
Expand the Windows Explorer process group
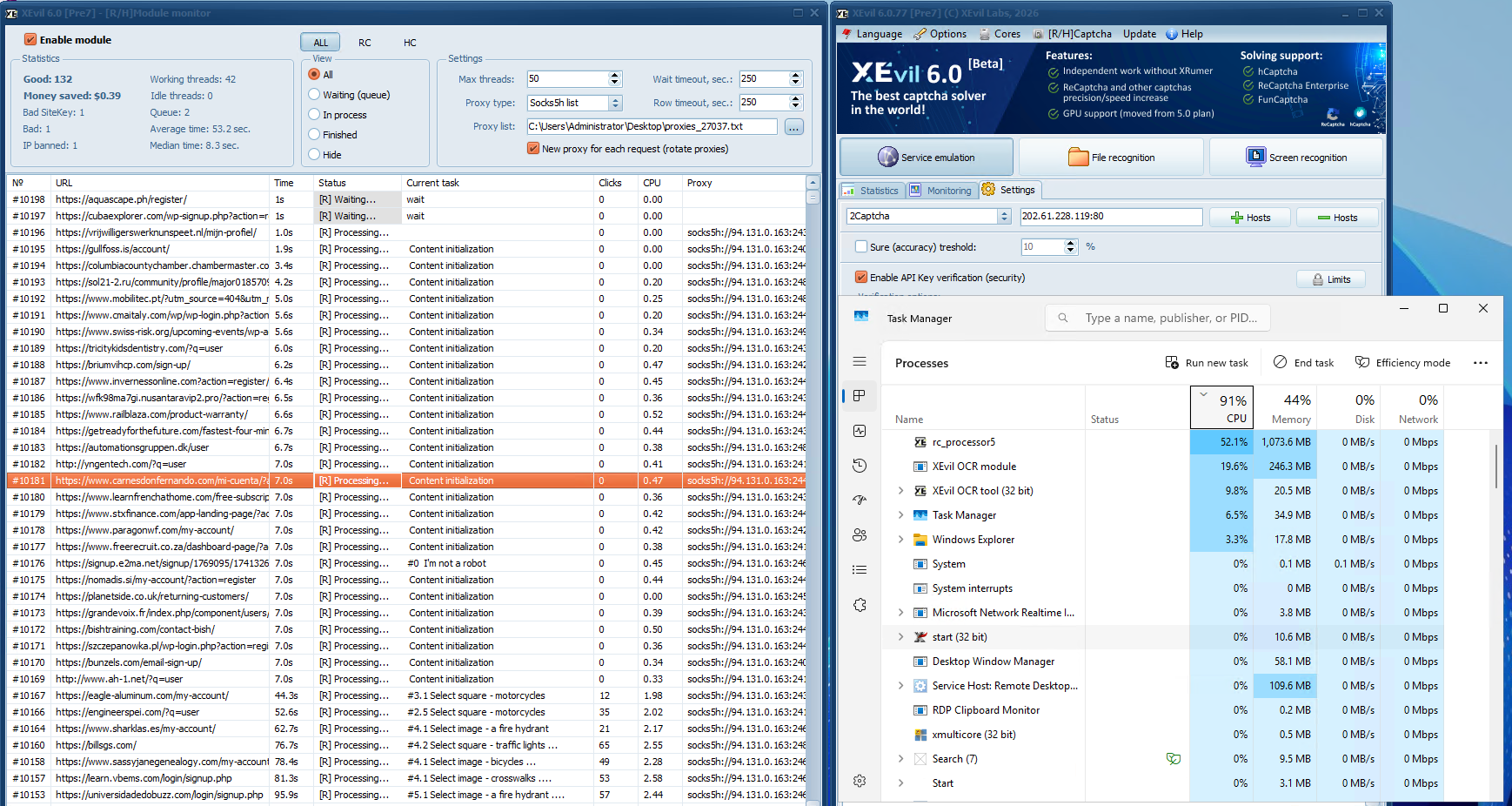click(900, 540)
